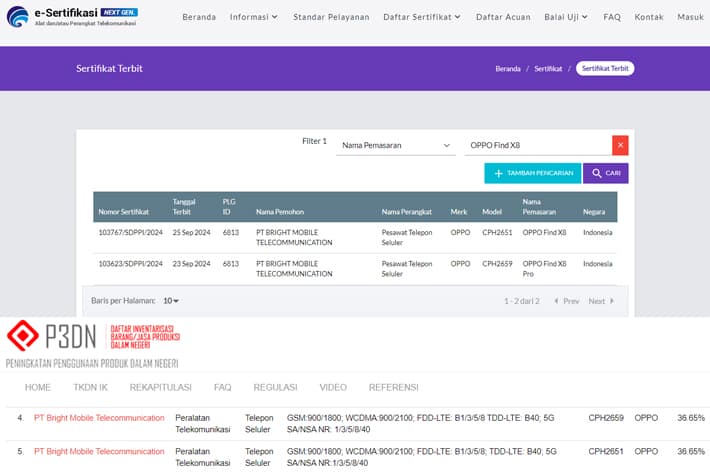Sort by Nomor Sertifikat column header
710x473 pixels.
click(x=124, y=212)
